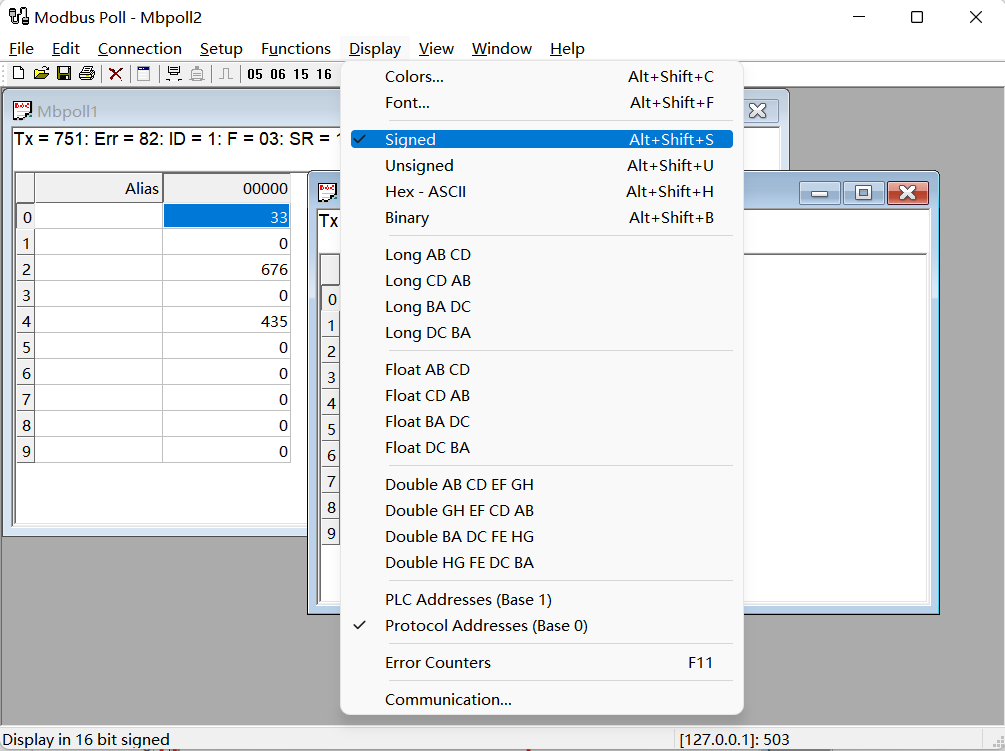Open the Window menu

point(502,49)
